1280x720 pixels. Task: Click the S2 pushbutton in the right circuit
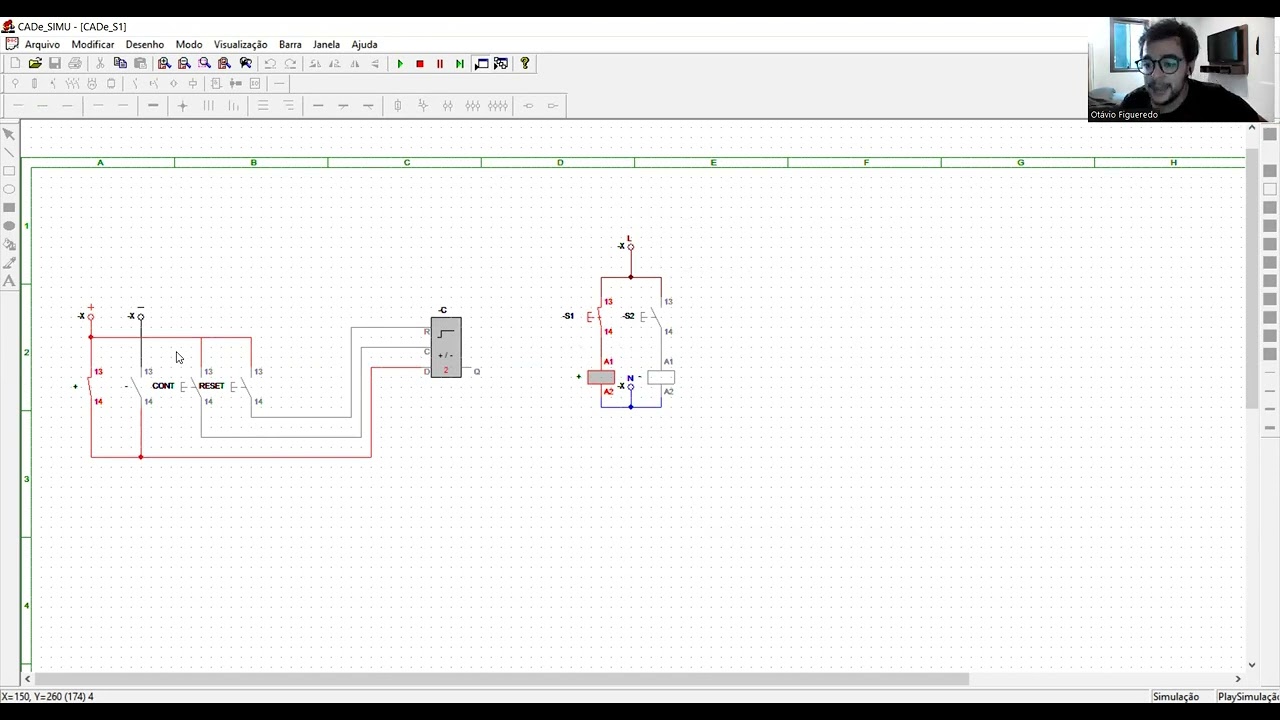point(650,316)
